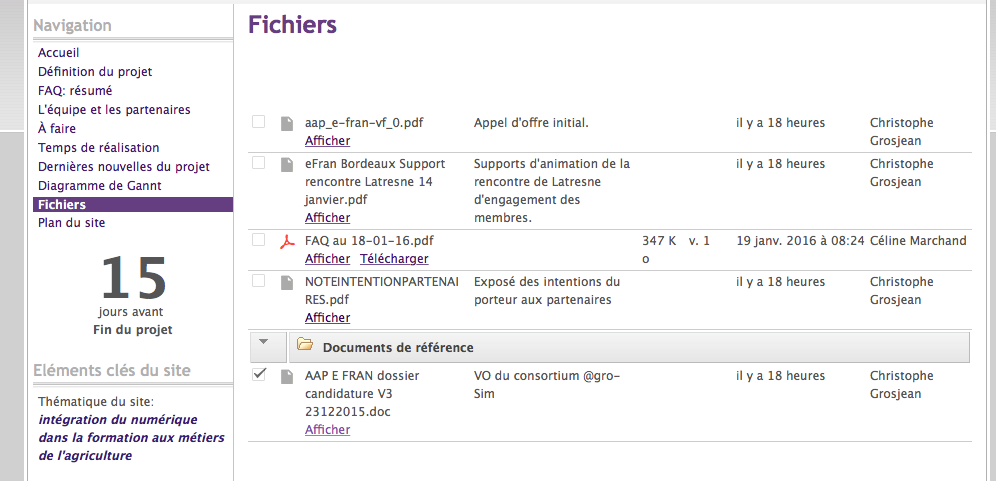Image resolution: width=996 pixels, height=481 pixels.
Task: Select Plan du site in the sidebar
Action: click(71, 223)
